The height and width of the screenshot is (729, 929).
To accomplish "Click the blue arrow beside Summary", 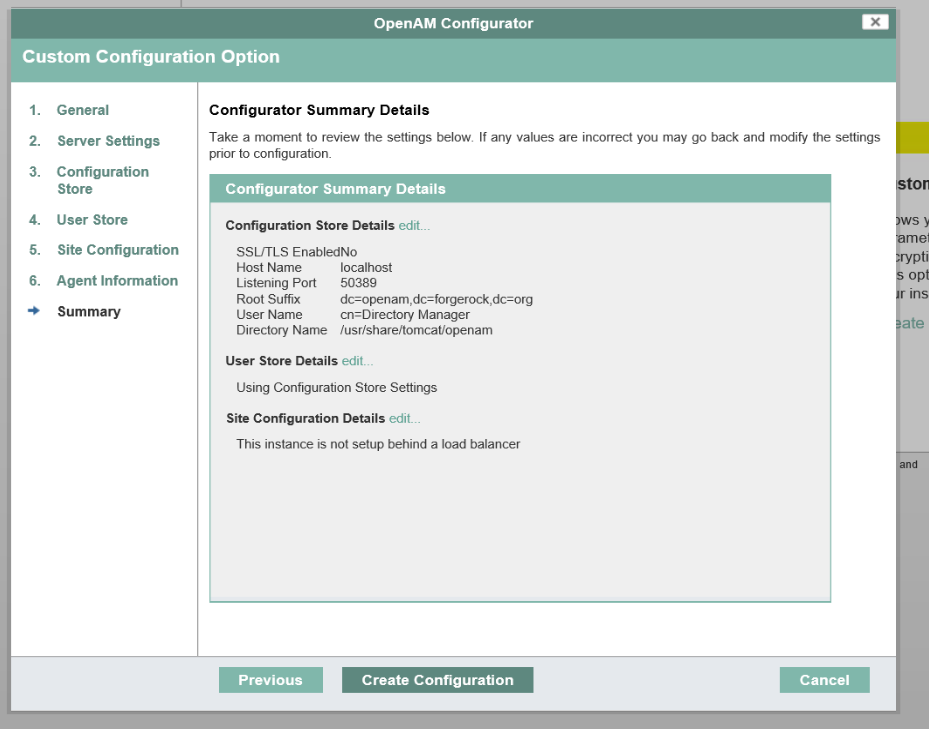I will coord(34,311).
